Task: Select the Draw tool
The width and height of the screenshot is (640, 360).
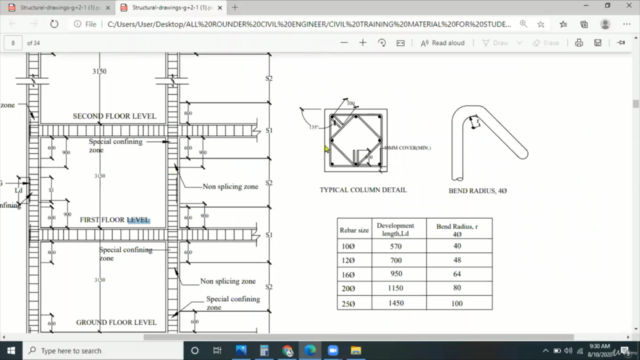Action: coord(495,43)
